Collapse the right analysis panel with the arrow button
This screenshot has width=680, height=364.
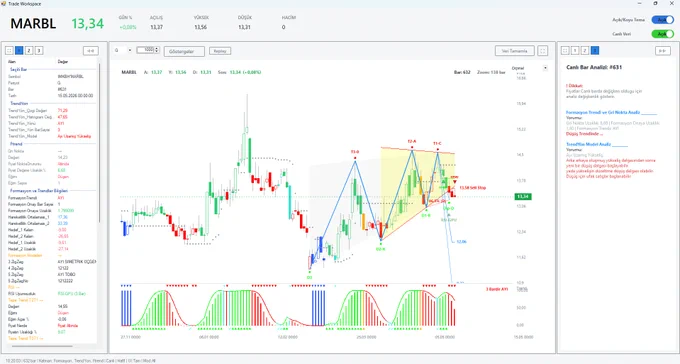pos(662,51)
